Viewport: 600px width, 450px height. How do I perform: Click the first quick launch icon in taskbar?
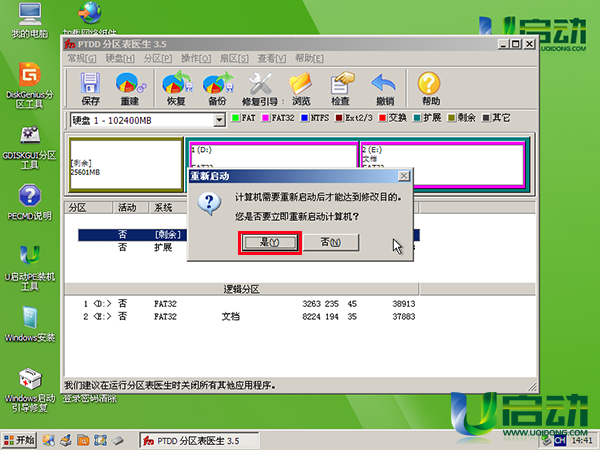(x=49, y=440)
